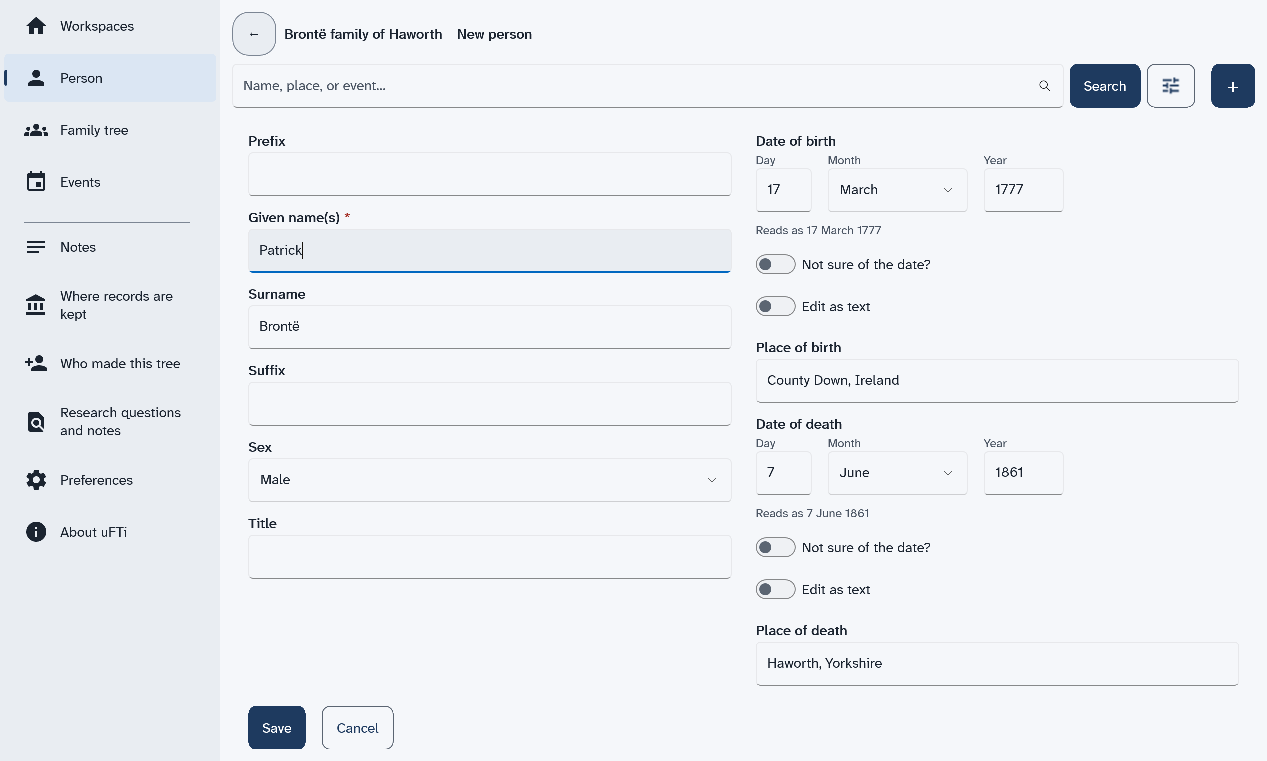Cancel creating the new person
The width and height of the screenshot is (1267, 761).
[358, 728]
